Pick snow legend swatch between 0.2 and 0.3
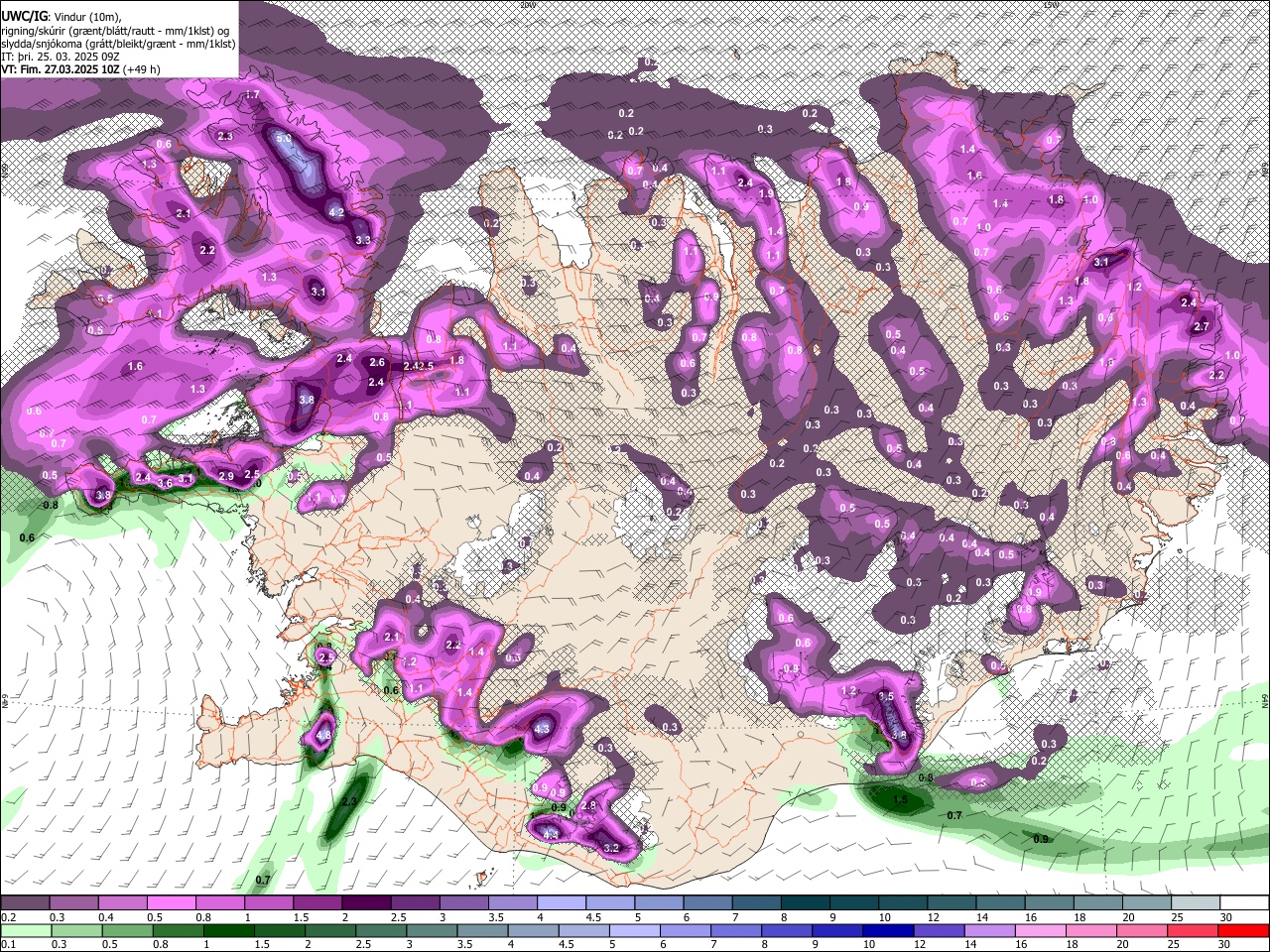This screenshot has height=952, width=1270. [25, 902]
